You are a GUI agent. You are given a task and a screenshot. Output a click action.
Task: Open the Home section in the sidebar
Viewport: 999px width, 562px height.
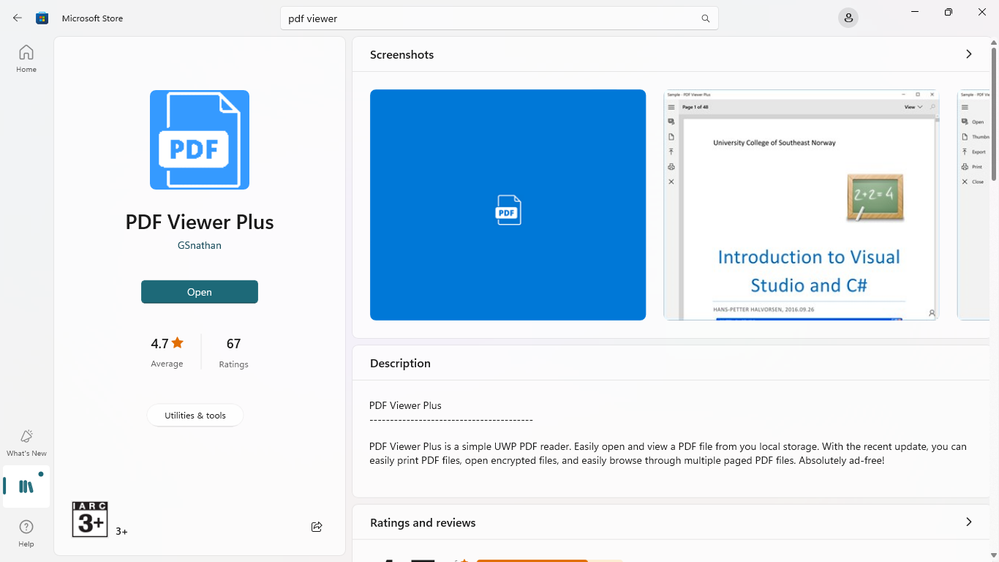(x=26, y=58)
